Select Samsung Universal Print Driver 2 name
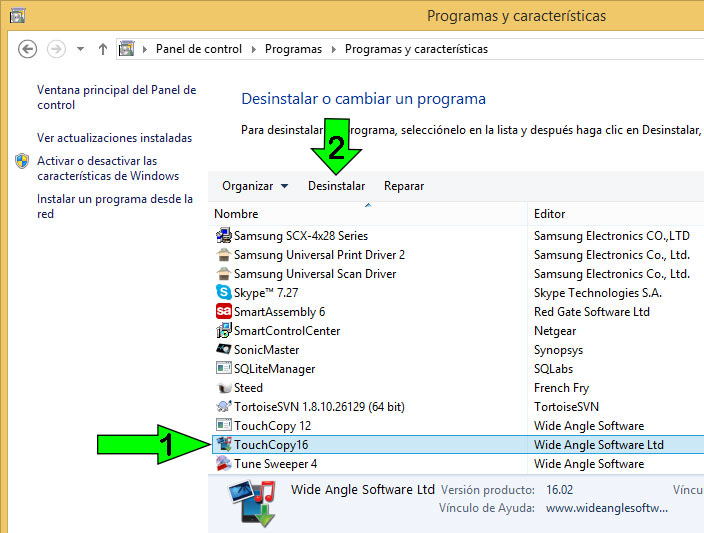The height and width of the screenshot is (533, 704). point(319,255)
